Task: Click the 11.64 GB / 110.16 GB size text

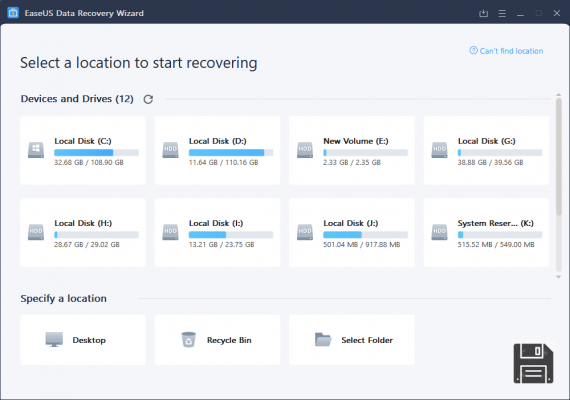Action: 224,163
